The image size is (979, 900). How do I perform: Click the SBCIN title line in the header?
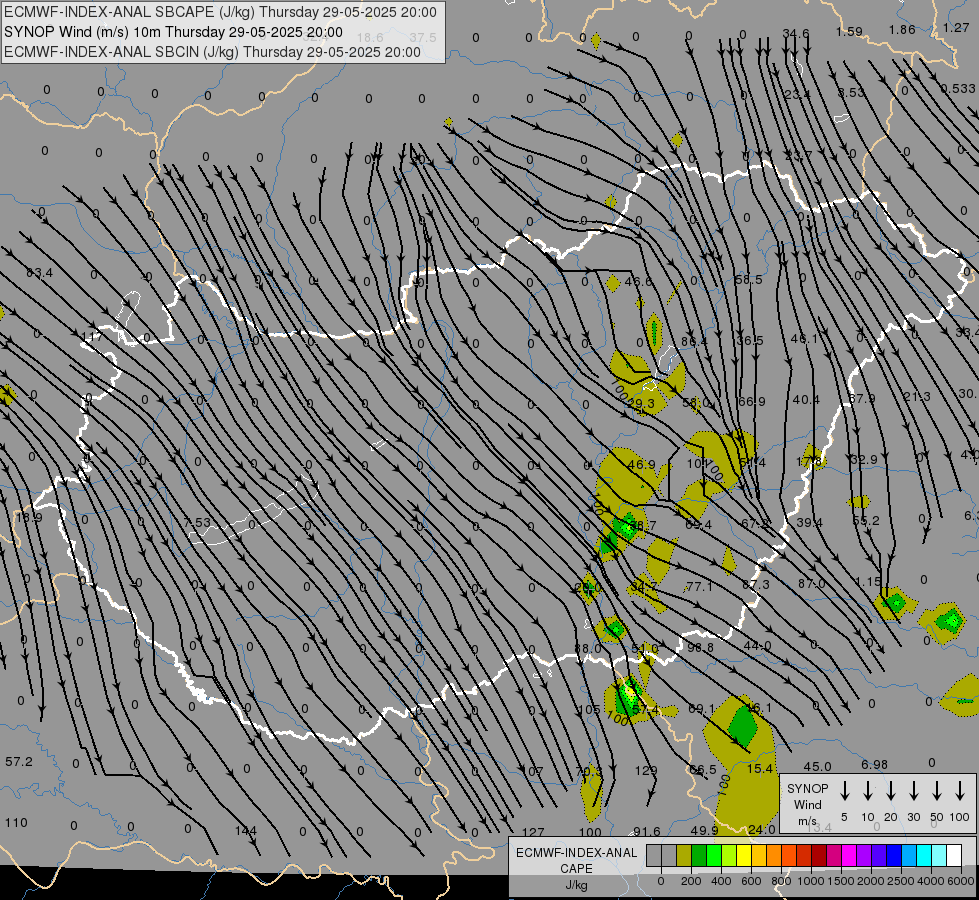(212, 52)
